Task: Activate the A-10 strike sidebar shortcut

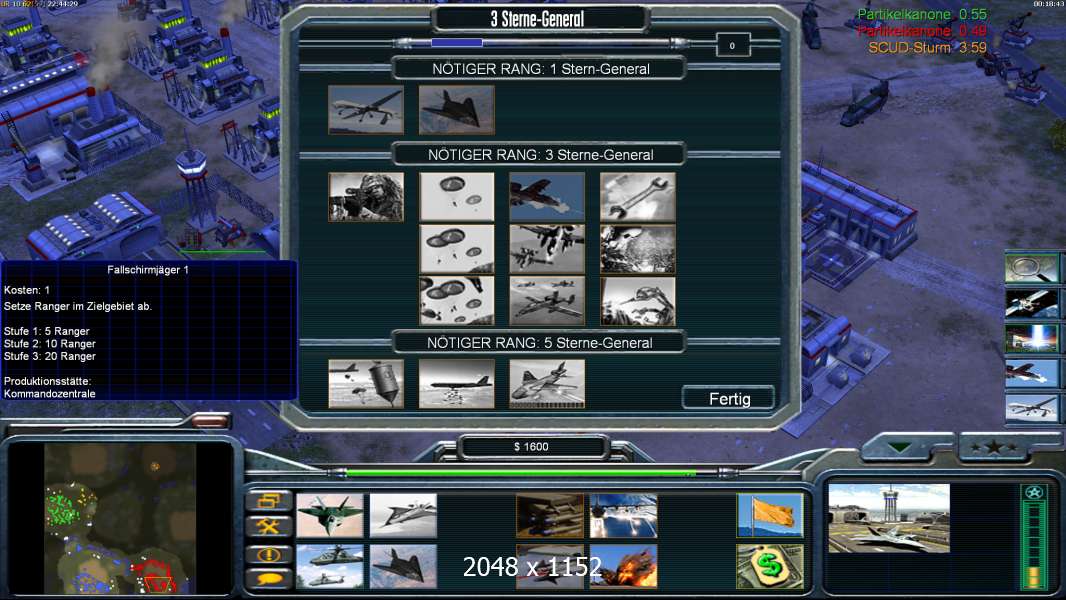Action: coord(1031,374)
